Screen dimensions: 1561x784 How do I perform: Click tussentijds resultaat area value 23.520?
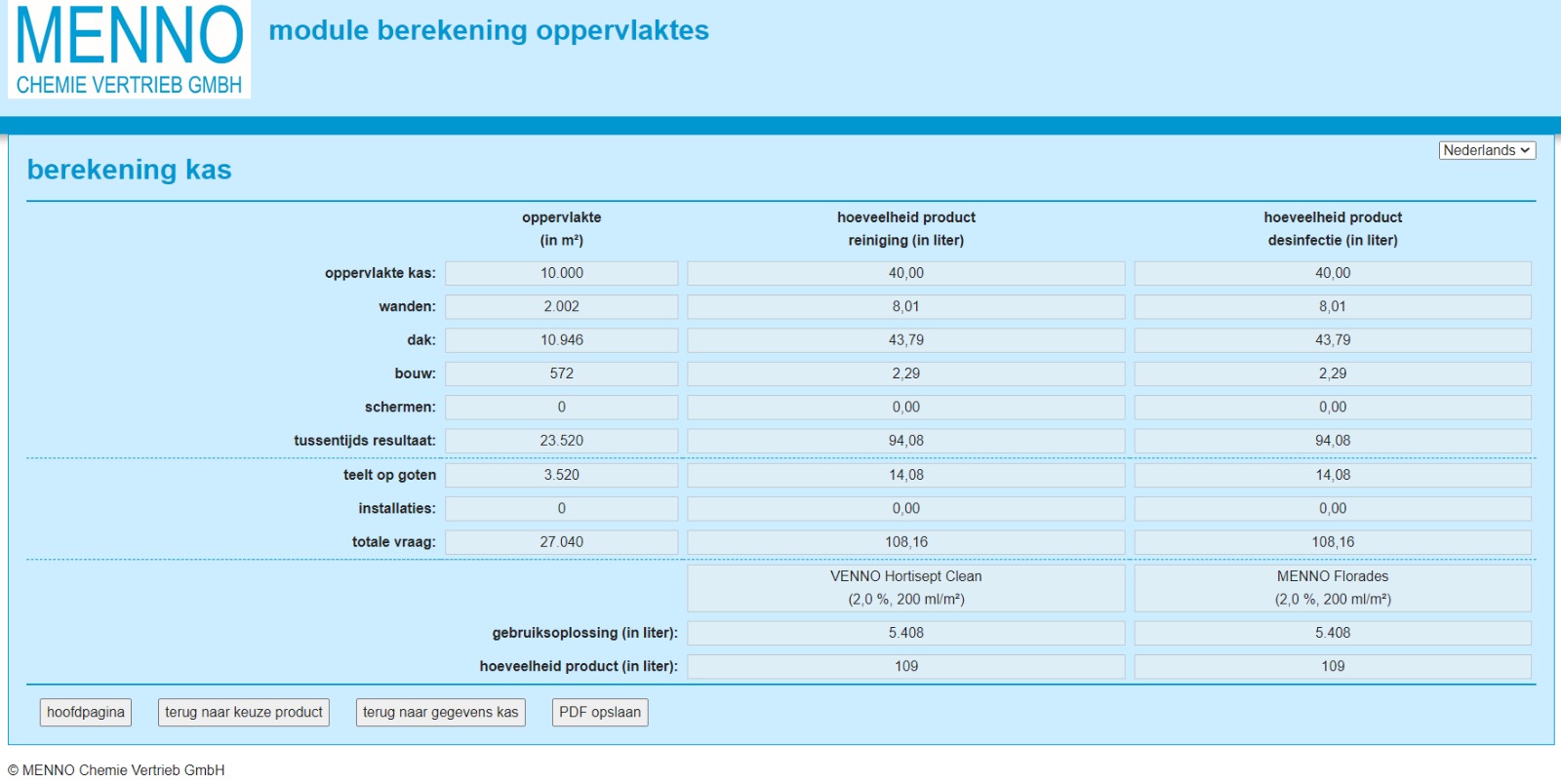click(561, 441)
